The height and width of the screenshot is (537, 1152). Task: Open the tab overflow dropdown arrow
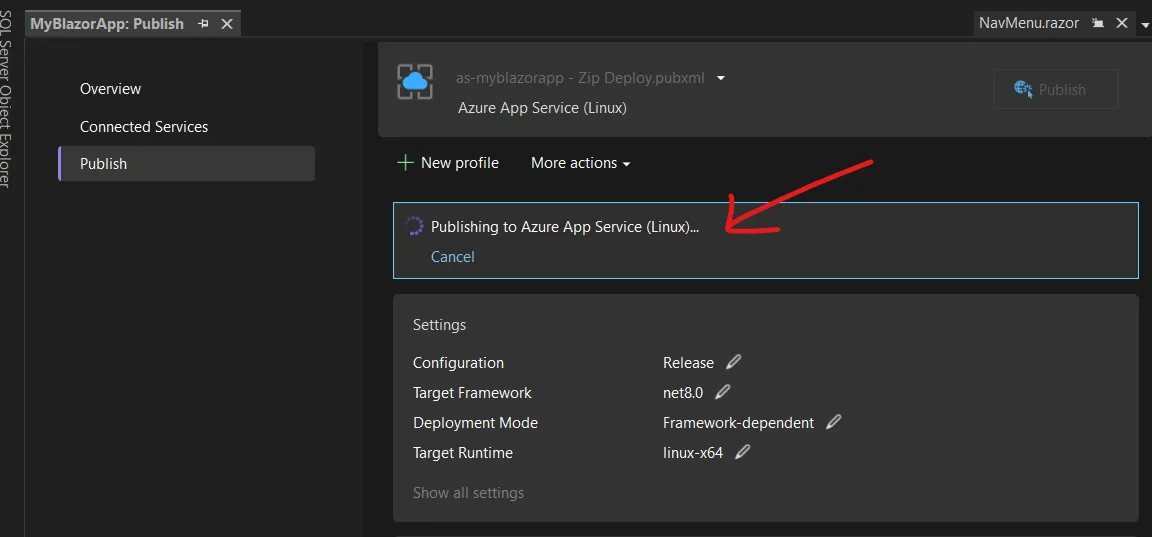(1145, 25)
